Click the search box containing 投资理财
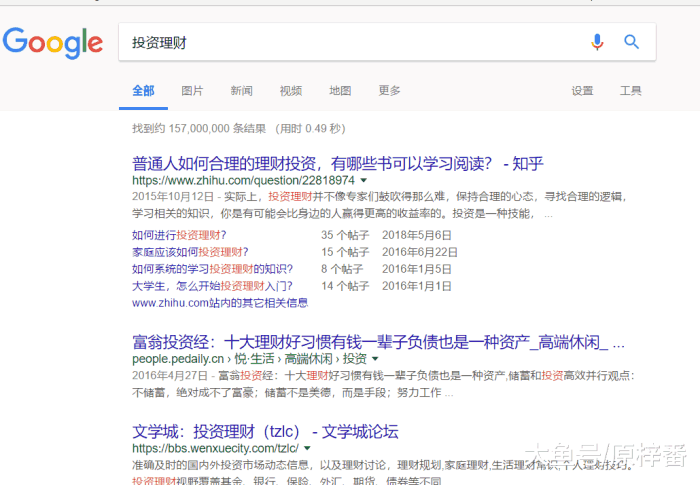The image size is (700, 485). click(x=350, y=42)
